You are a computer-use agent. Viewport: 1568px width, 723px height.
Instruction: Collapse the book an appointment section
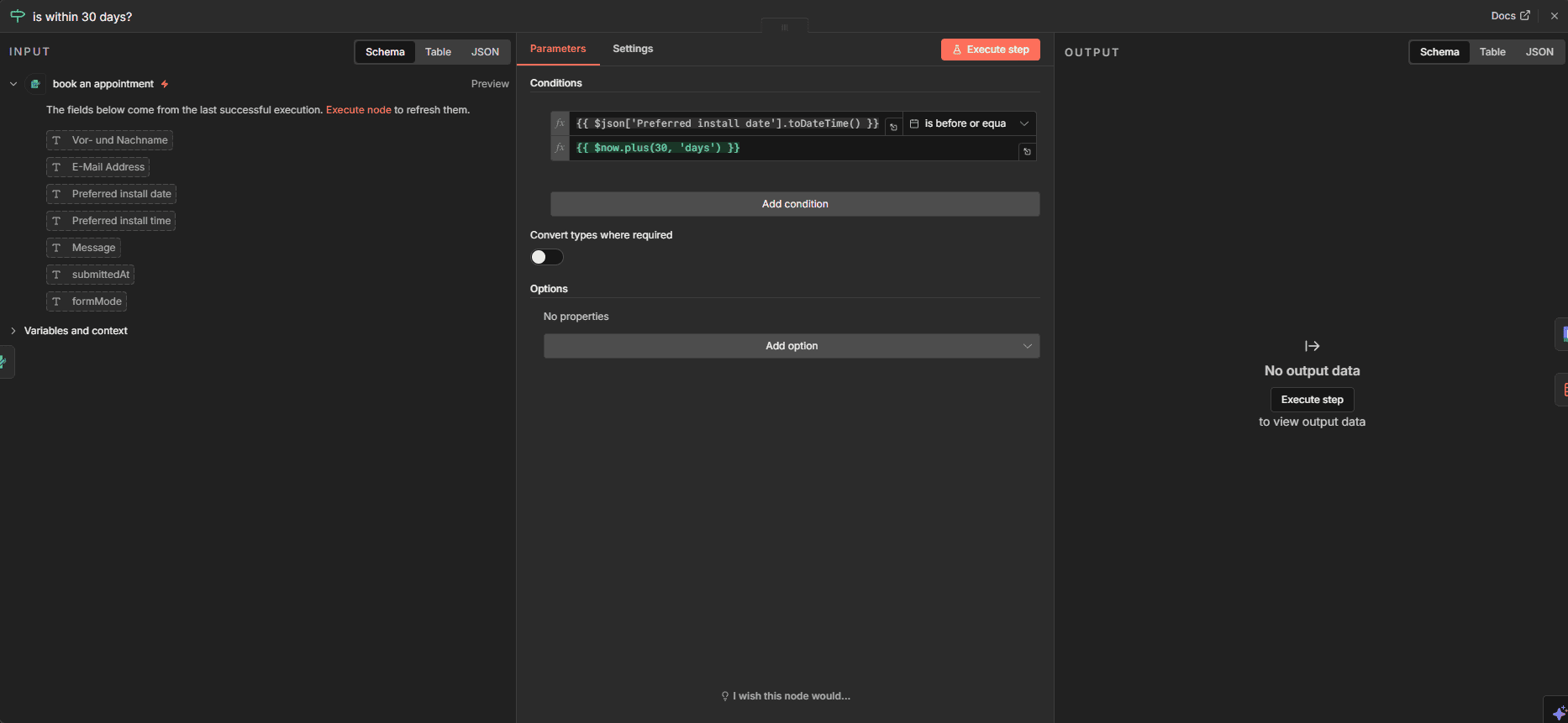tap(13, 84)
